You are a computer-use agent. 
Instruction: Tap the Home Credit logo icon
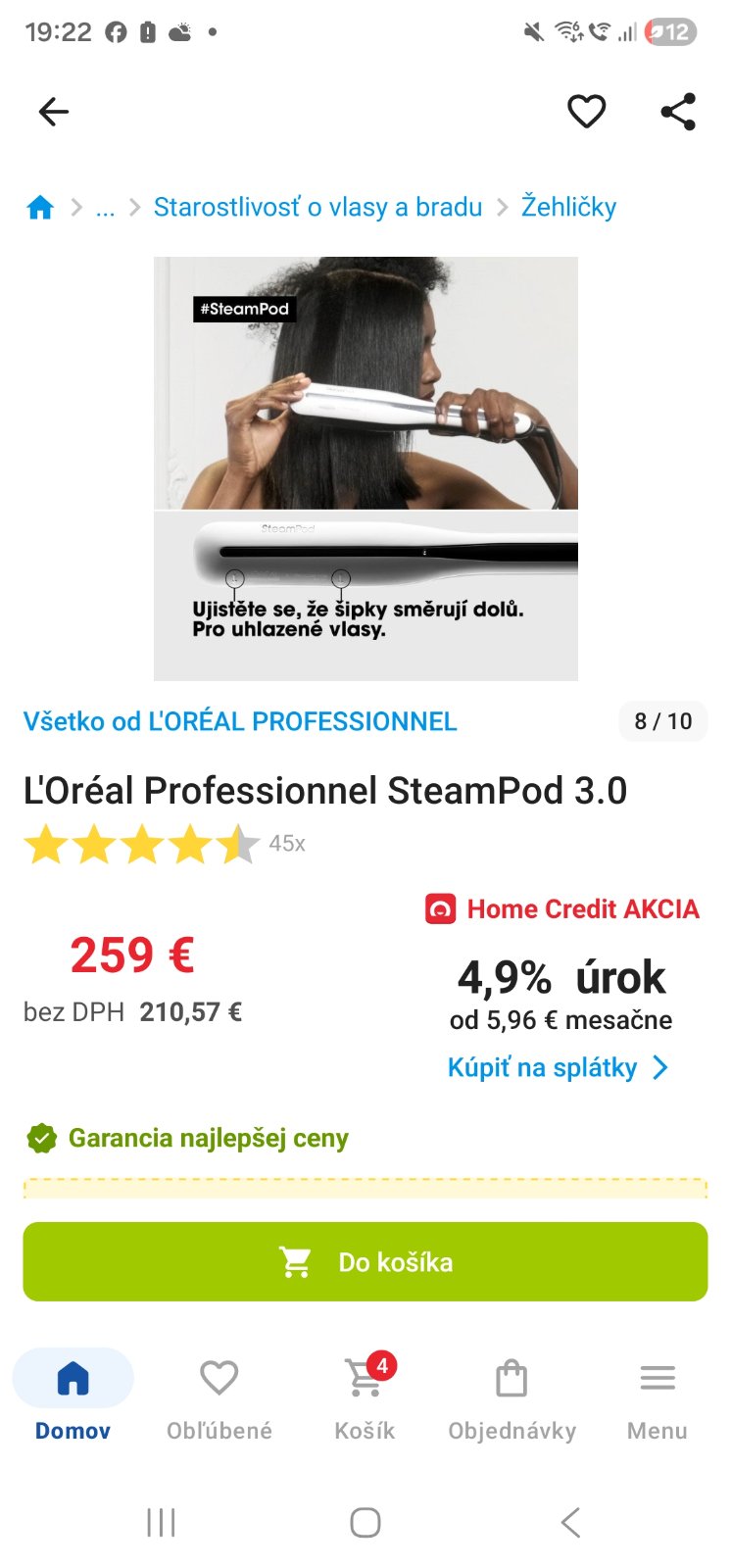(440, 909)
